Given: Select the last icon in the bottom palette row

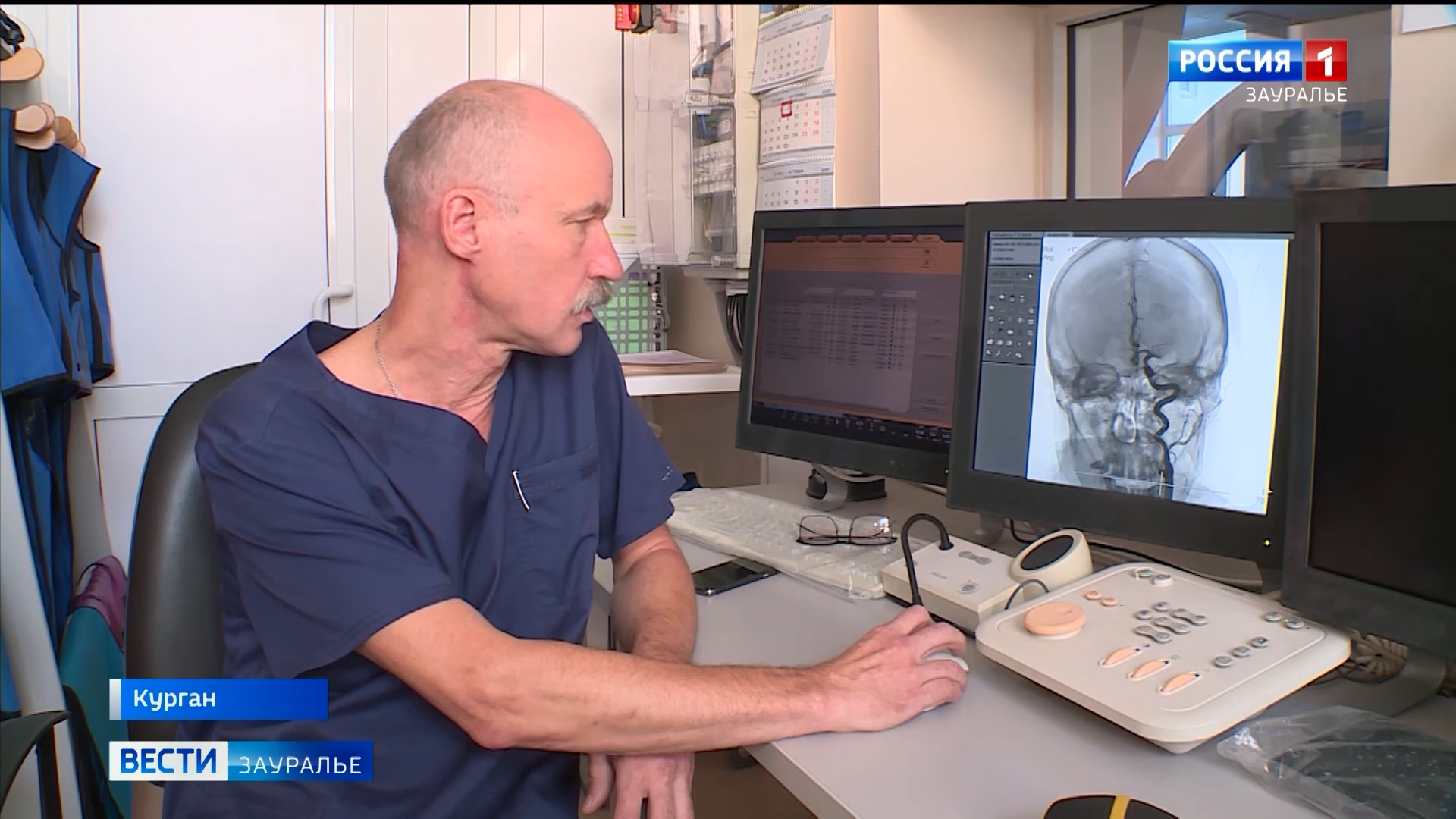Looking at the screenshot, I should tap(1019, 355).
